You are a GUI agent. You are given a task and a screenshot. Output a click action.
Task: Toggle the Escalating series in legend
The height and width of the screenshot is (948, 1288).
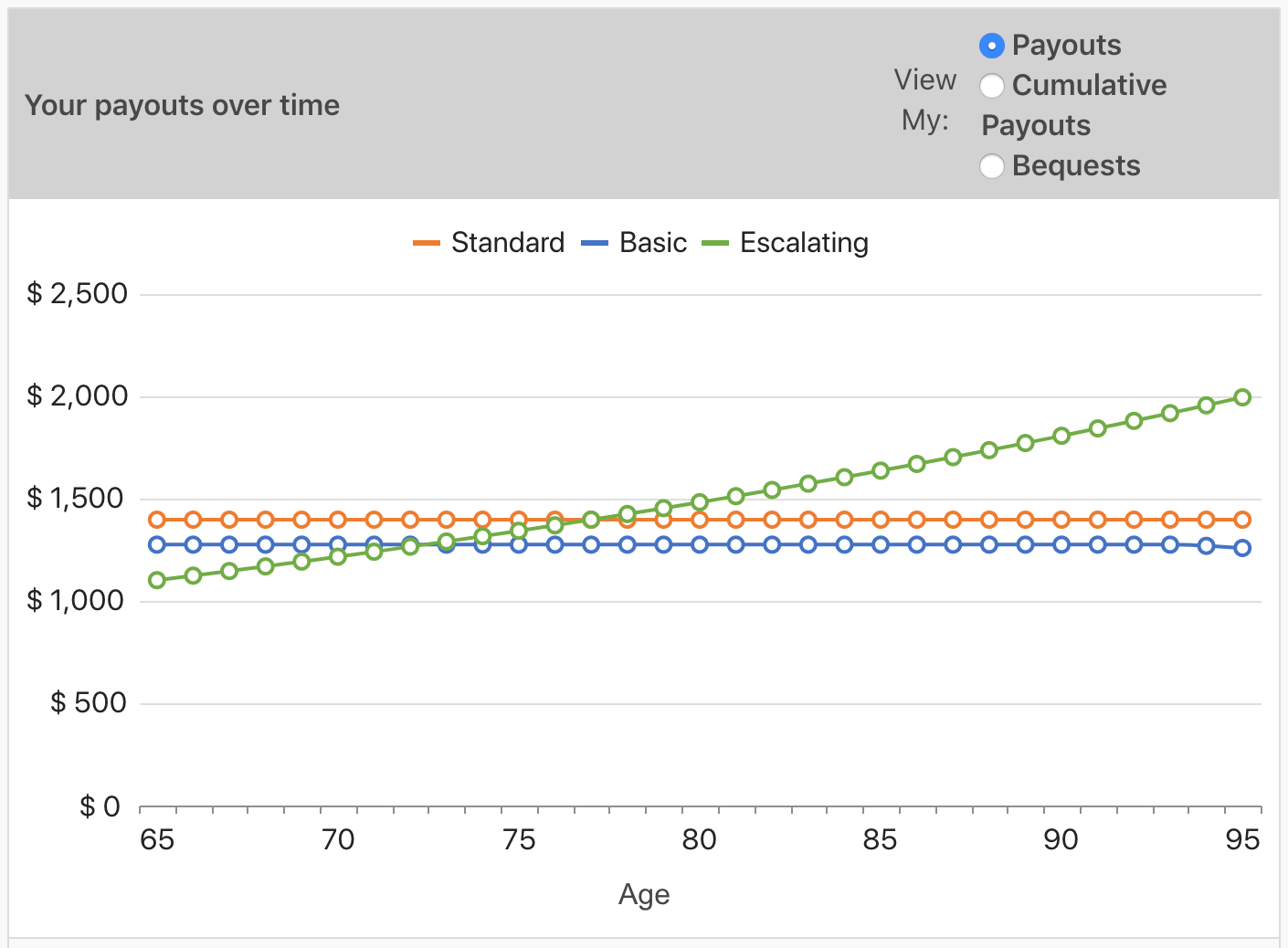tap(804, 243)
